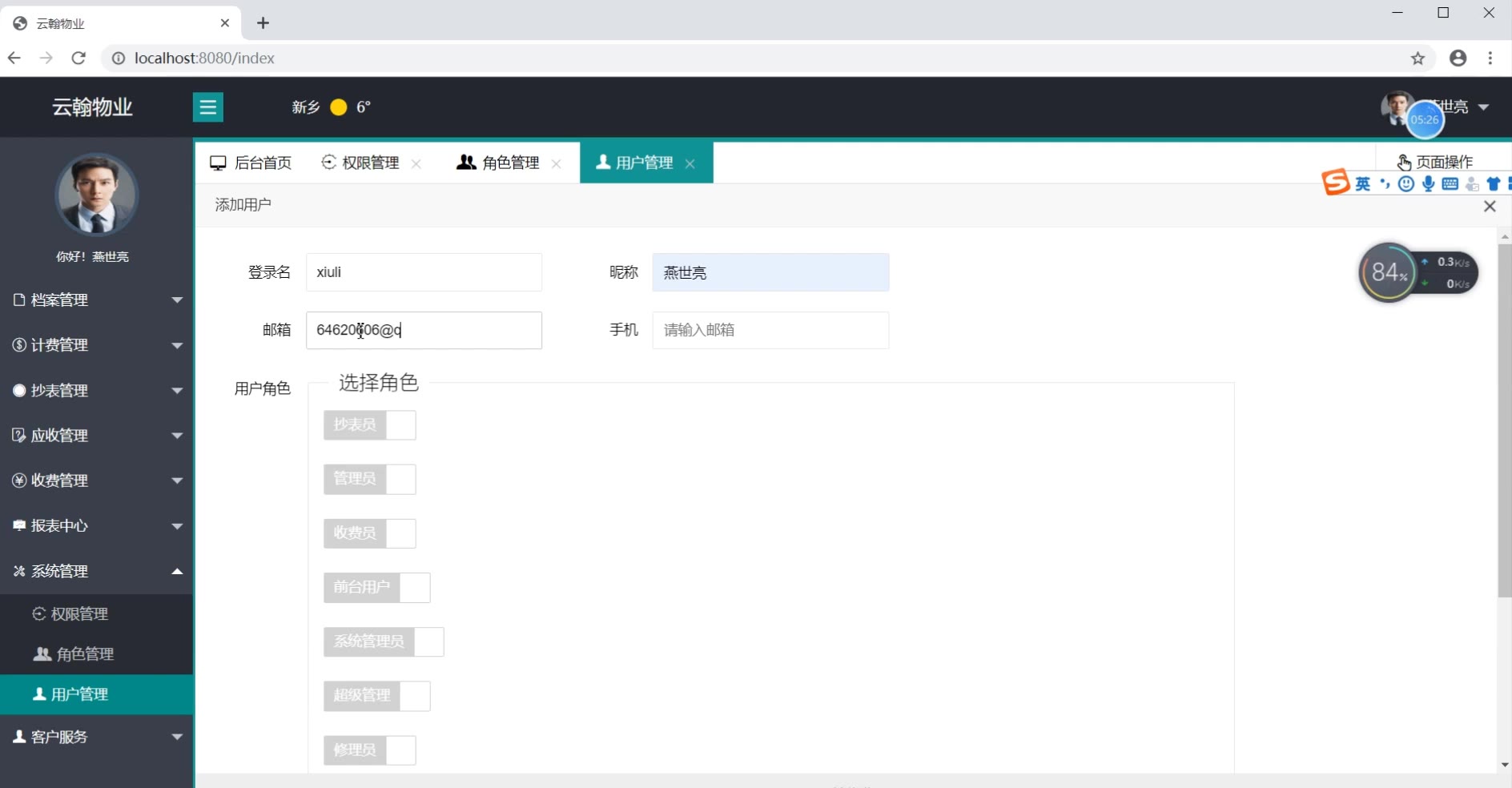The height and width of the screenshot is (788, 1512).
Task: Expand the 应收管理 sidebar menu
Action: [97, 436]
